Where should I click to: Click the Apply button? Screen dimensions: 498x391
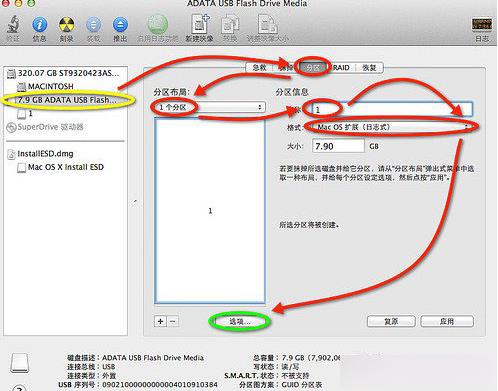coord(447,321)
